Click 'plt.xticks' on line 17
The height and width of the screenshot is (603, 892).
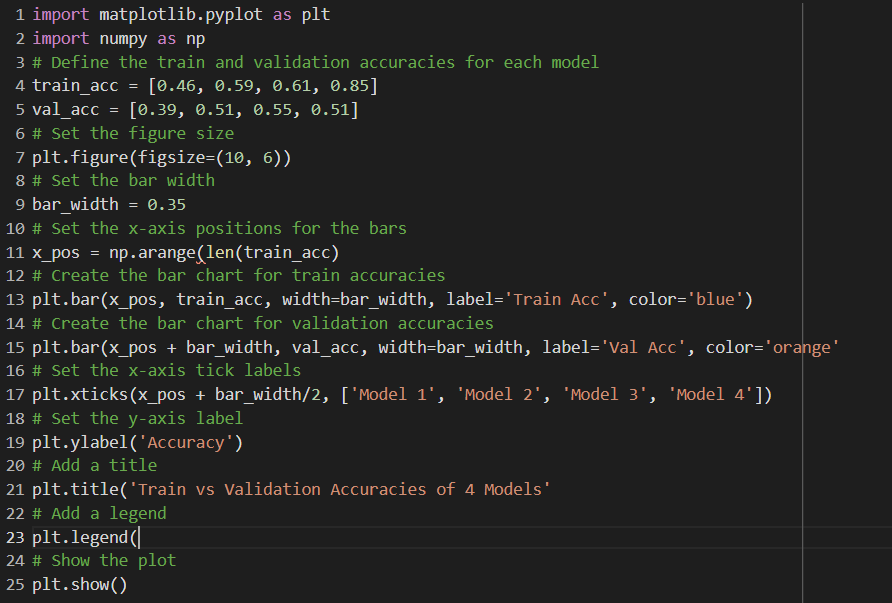coord(80,394)
